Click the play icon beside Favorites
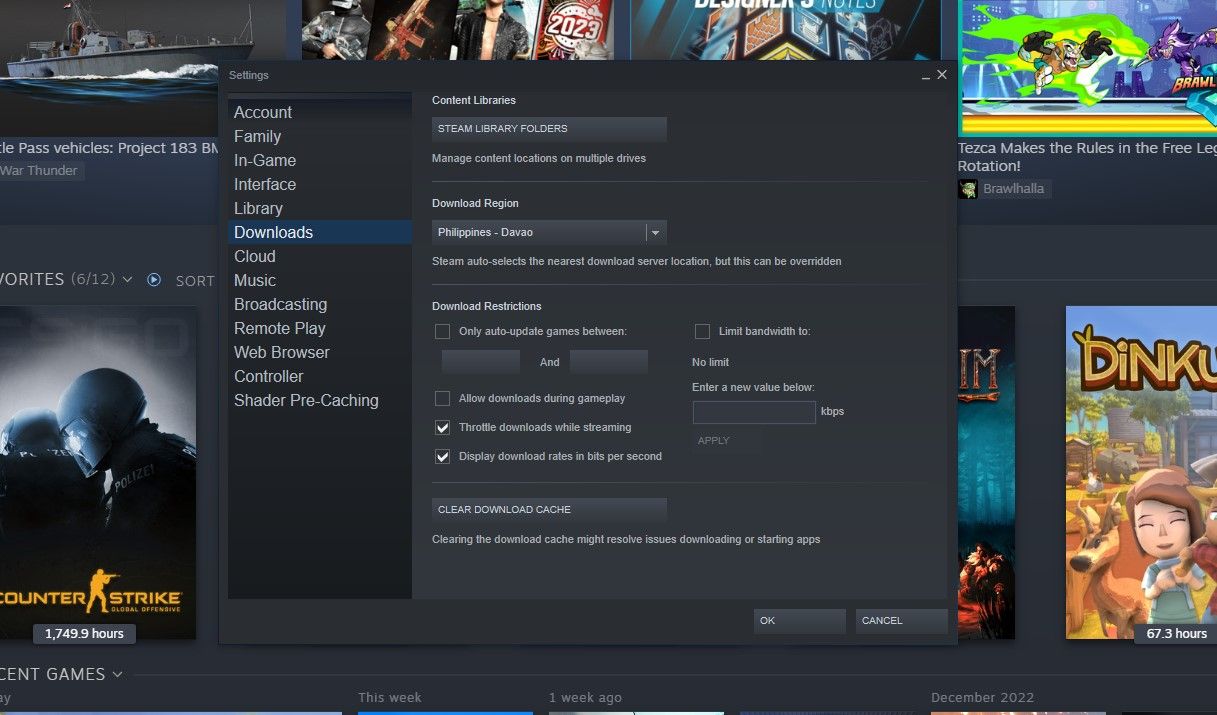1217x715 pixels. click(154, 280)
